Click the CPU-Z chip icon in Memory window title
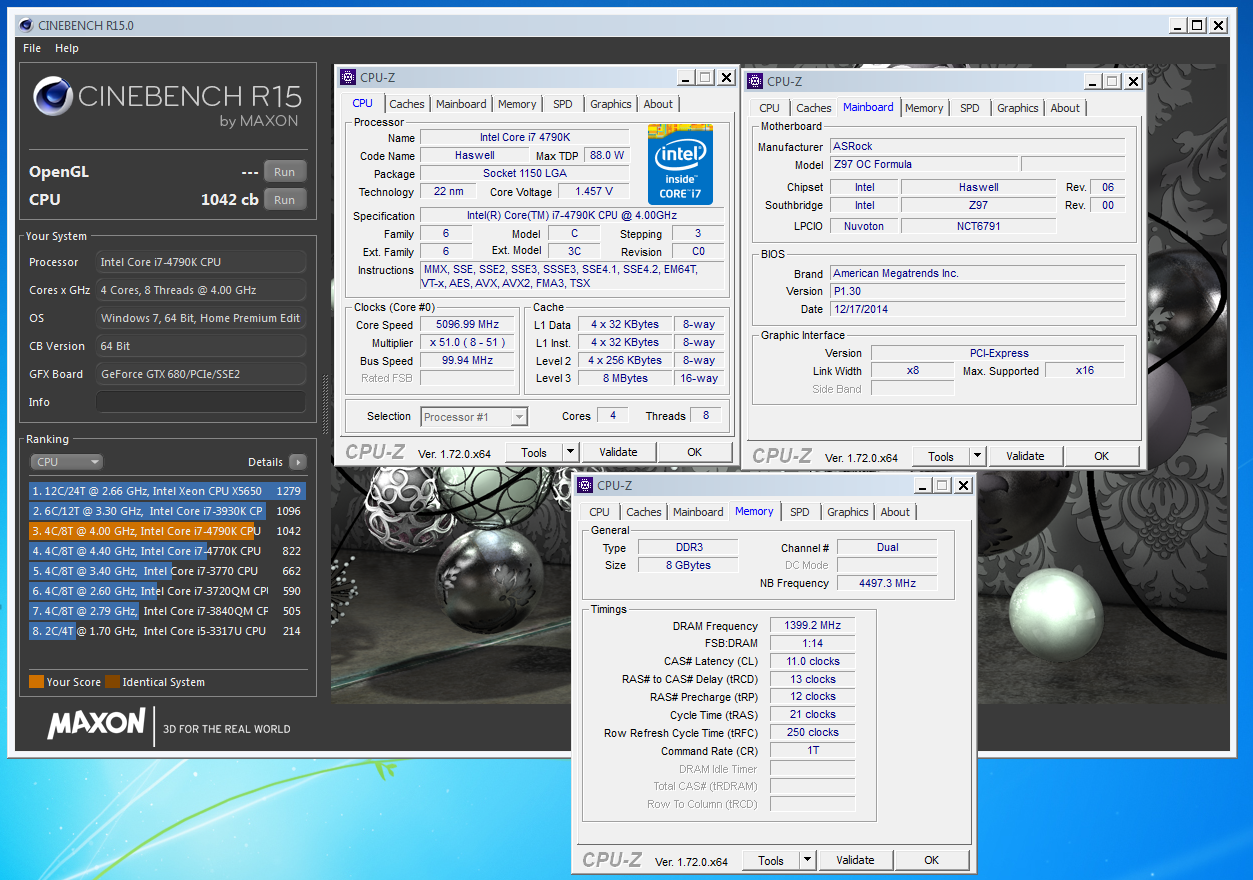Screen dimensions: 1253x880 click(x=585, y=485)
